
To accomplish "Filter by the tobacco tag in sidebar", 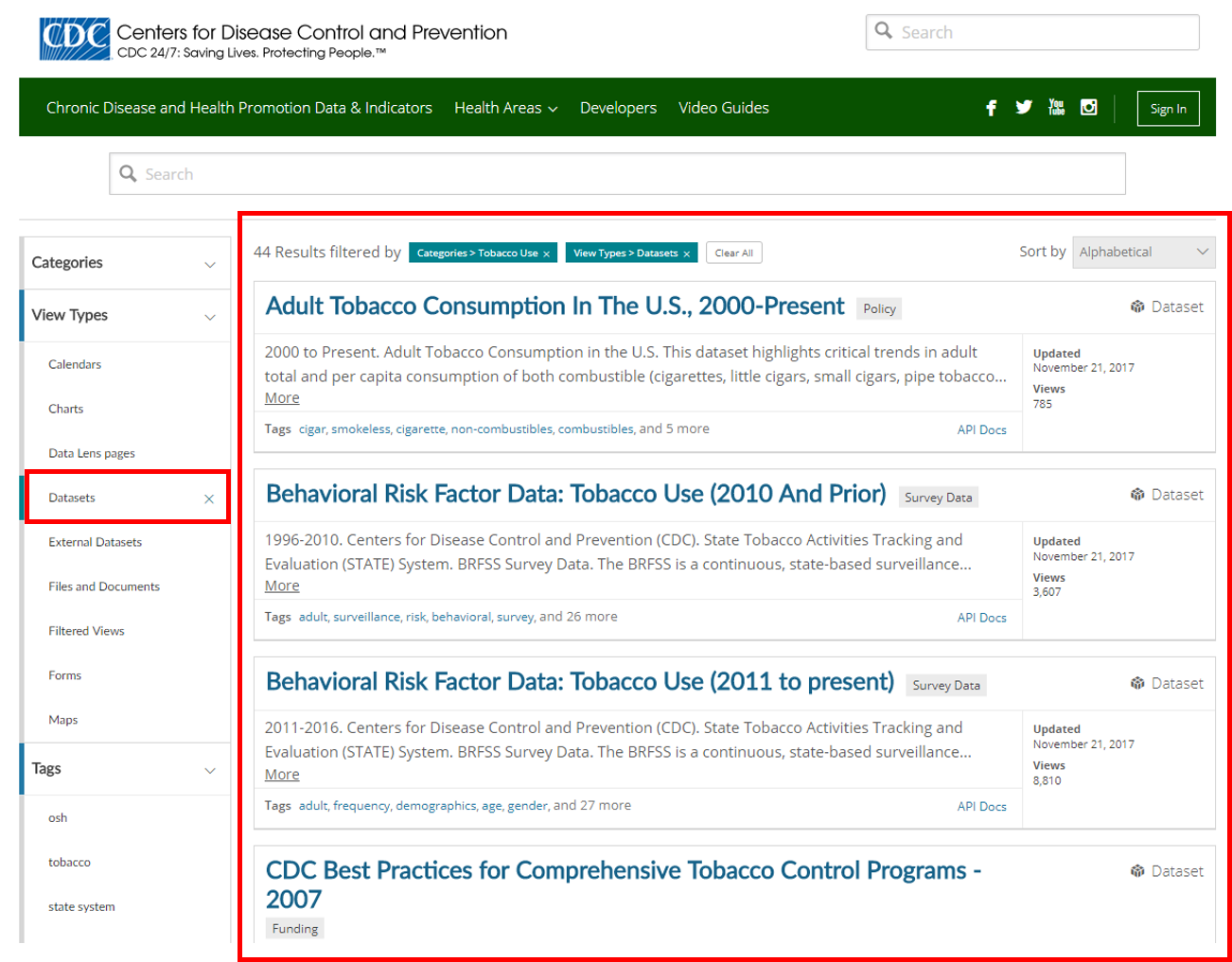I will pos(70,863).
